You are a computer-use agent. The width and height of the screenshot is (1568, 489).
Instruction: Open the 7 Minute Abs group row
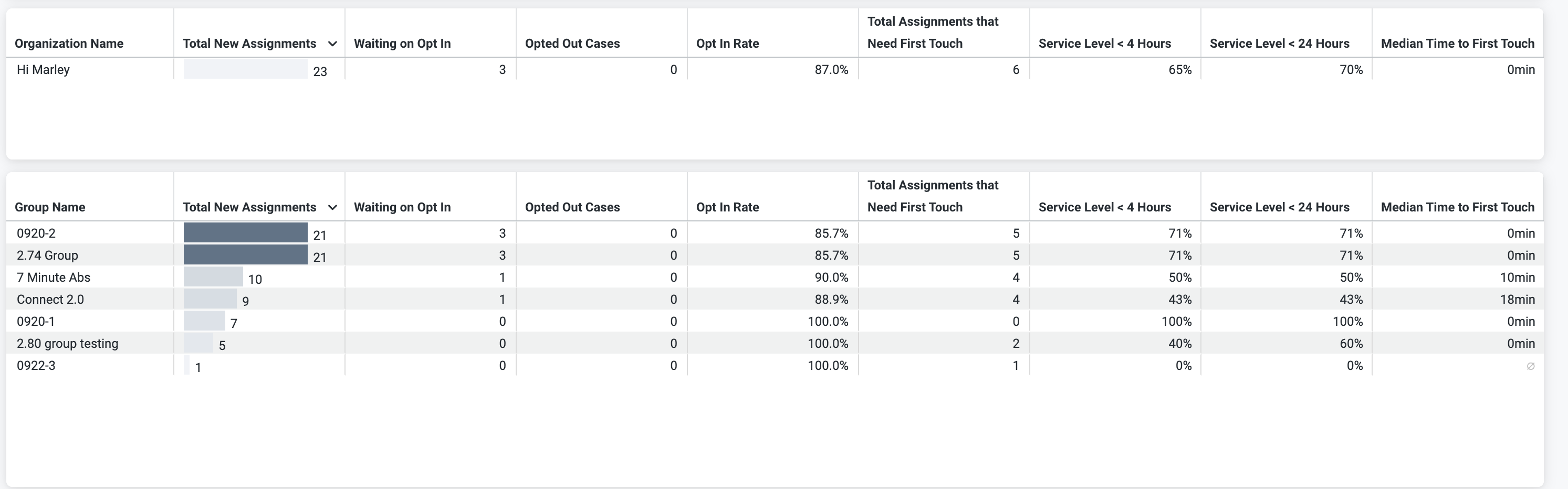(54, 278)
